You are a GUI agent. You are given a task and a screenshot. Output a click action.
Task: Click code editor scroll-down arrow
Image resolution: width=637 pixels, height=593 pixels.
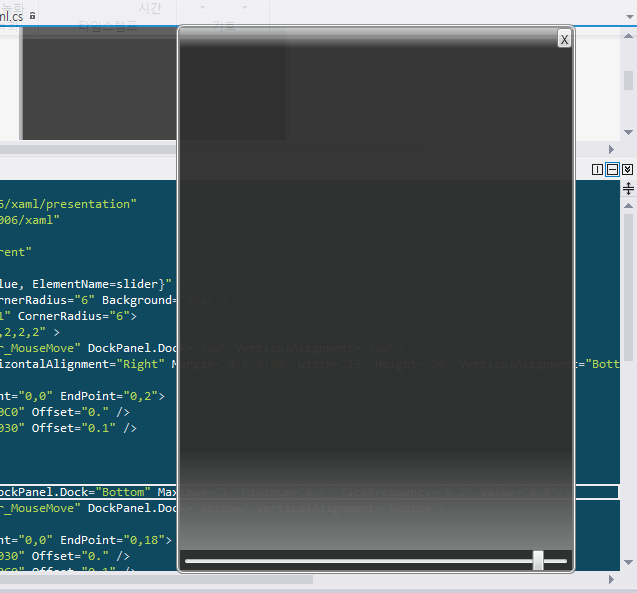(628, 563)
